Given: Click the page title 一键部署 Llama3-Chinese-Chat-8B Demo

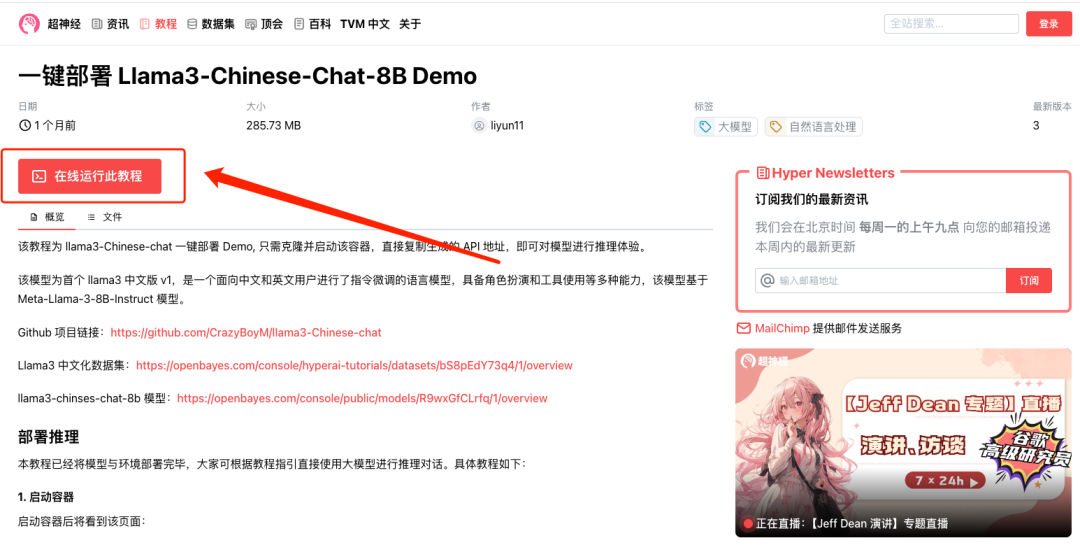Looking at the screenshot, I should 247,76.
